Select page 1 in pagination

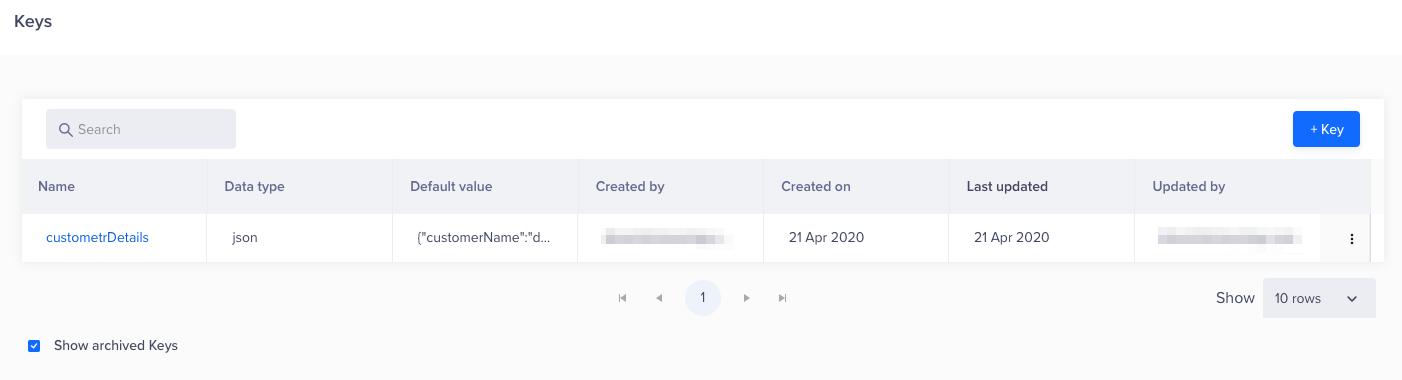click(703, 298)
